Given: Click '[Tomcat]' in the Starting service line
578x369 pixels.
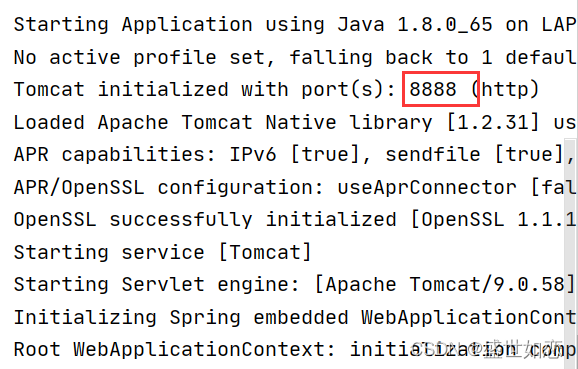Looking at the screenshot, I should coord(265,253).
